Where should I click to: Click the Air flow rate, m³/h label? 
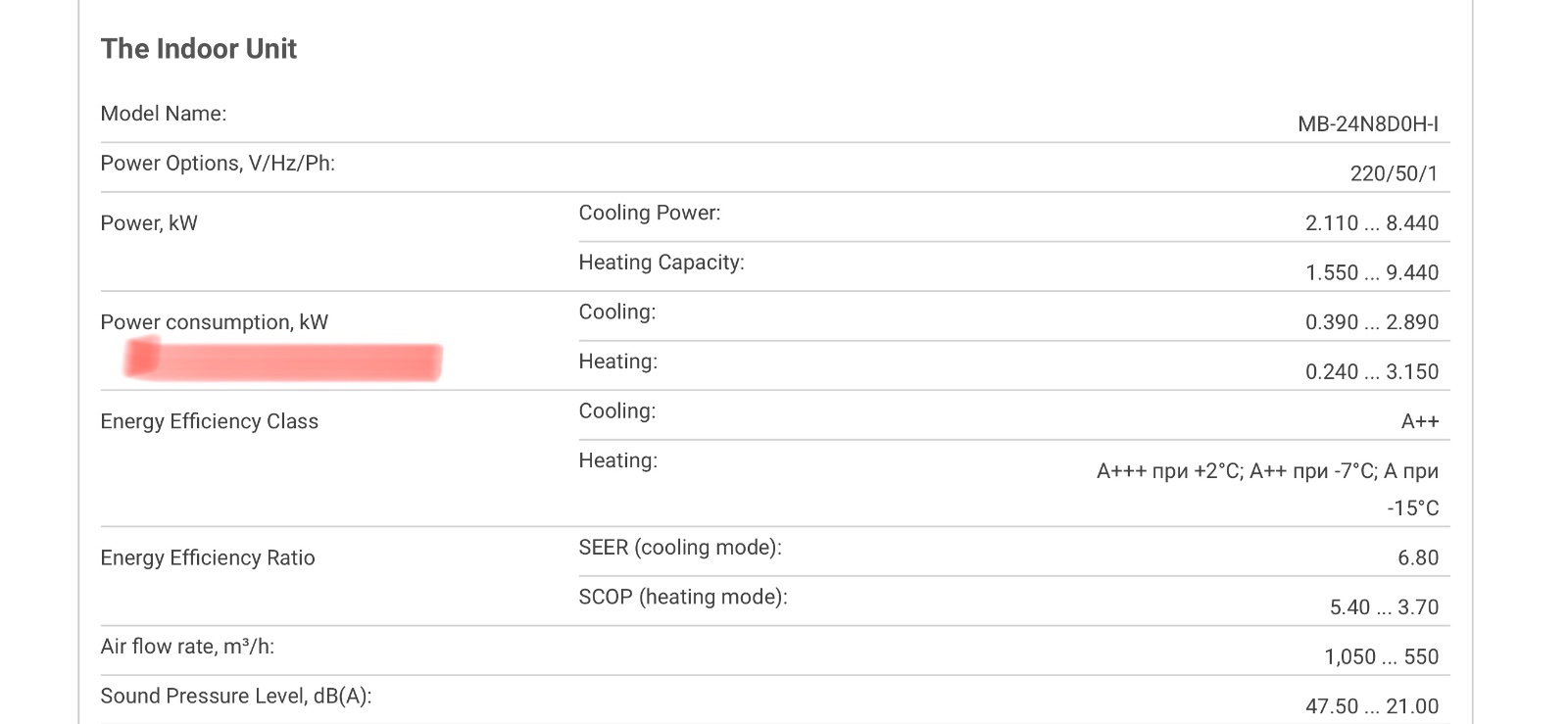187,647
